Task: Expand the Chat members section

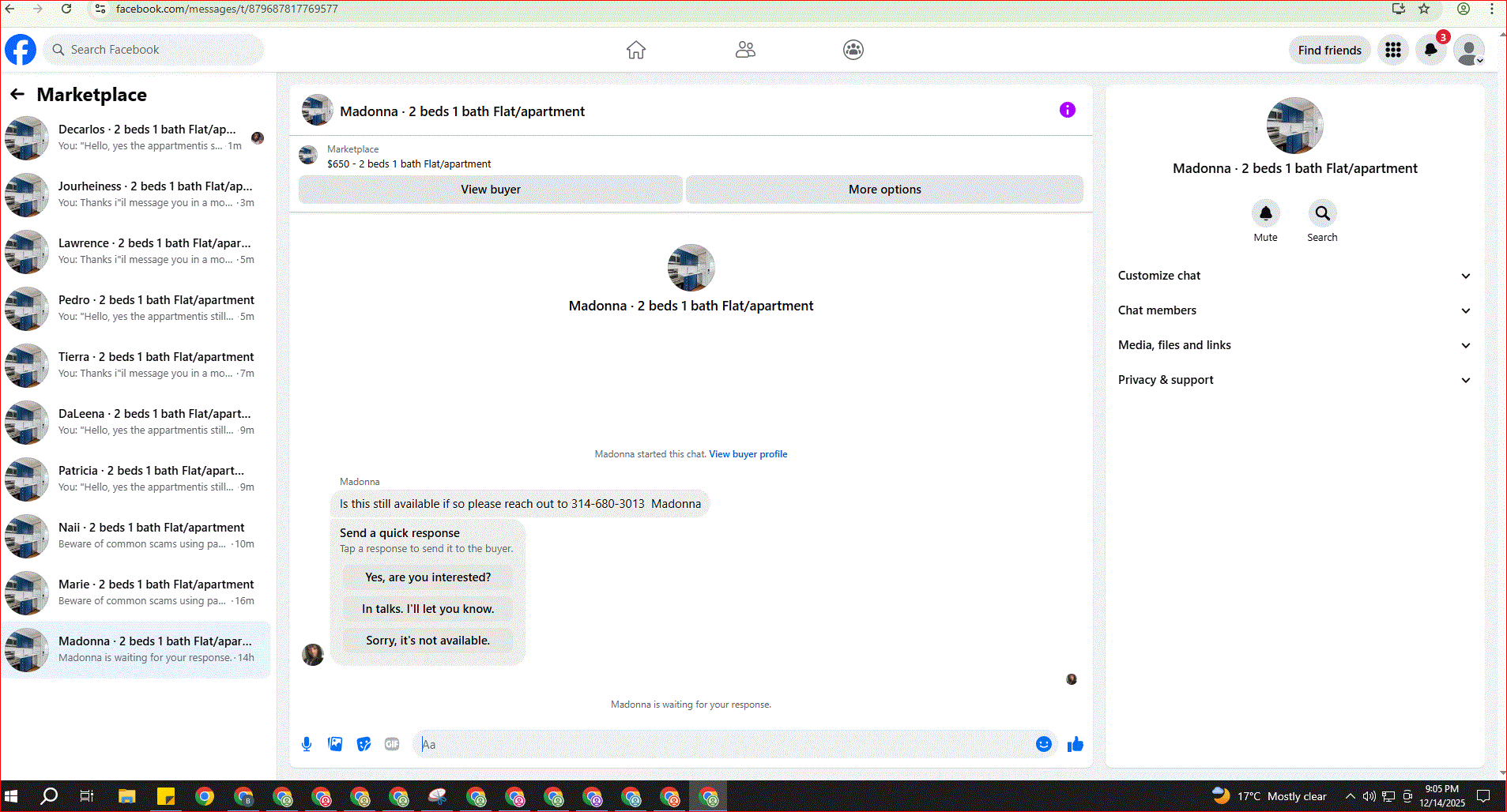Action: 1294,310
